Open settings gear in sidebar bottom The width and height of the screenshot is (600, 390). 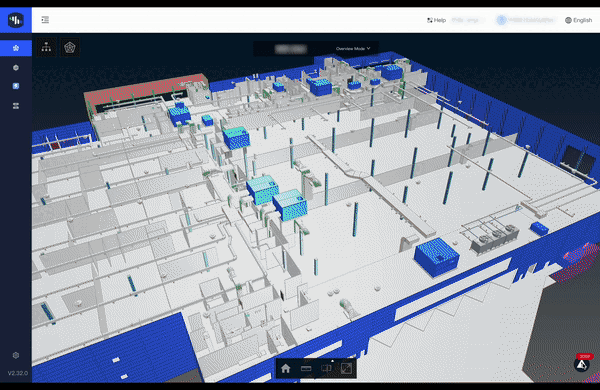pyautogui.click(x=16, y=355)
